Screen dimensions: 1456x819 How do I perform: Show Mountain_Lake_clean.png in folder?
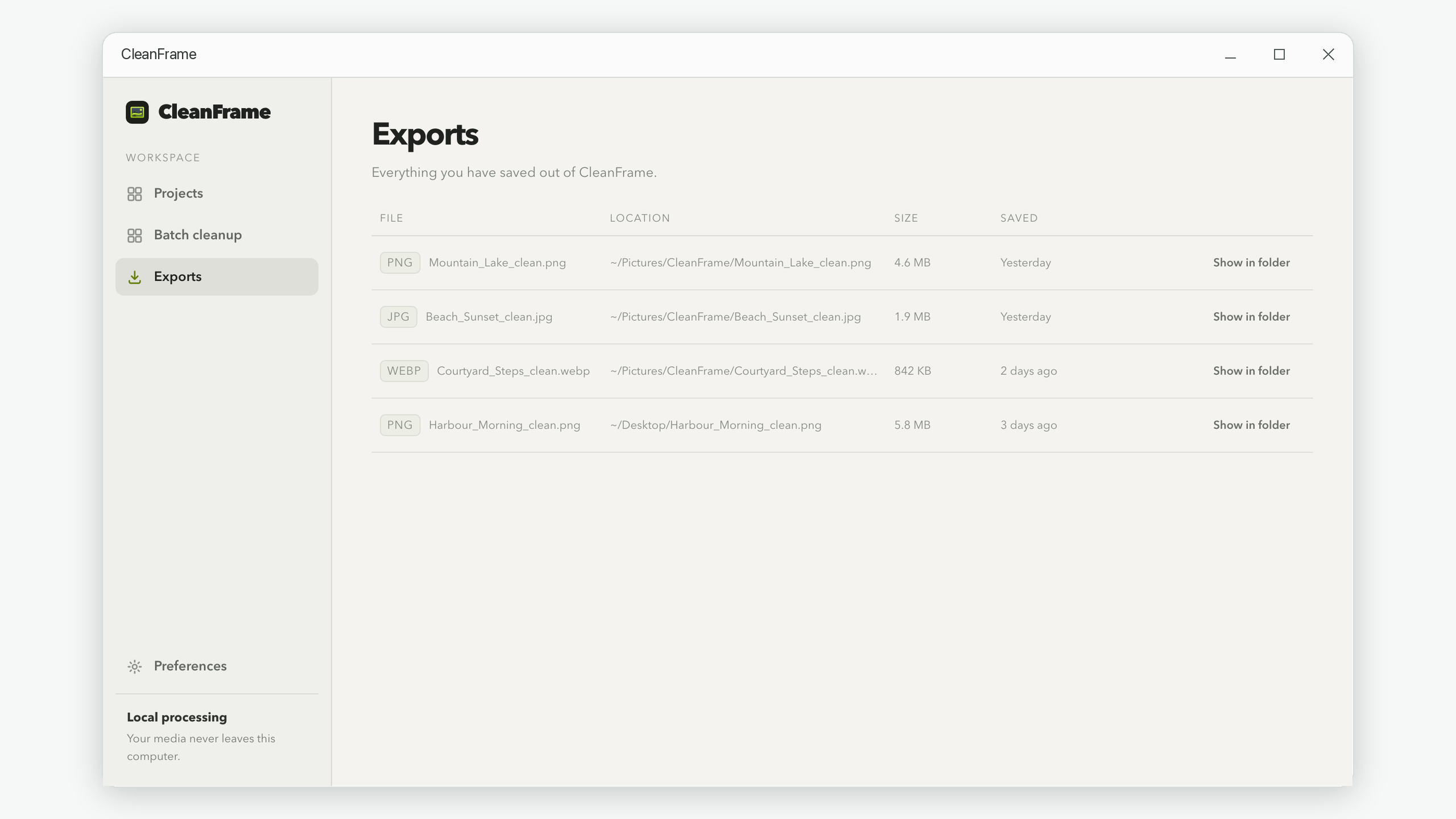1251,263
